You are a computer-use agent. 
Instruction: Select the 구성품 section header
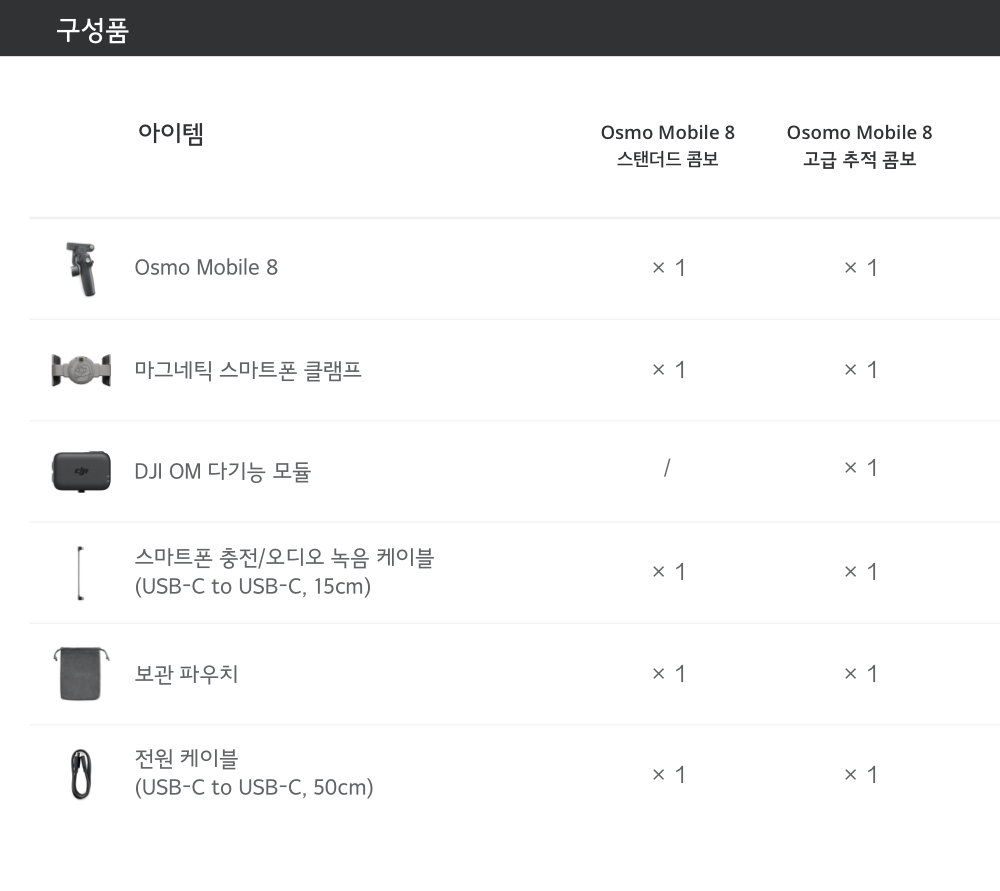pyautogui.click(x=92, y=30)
